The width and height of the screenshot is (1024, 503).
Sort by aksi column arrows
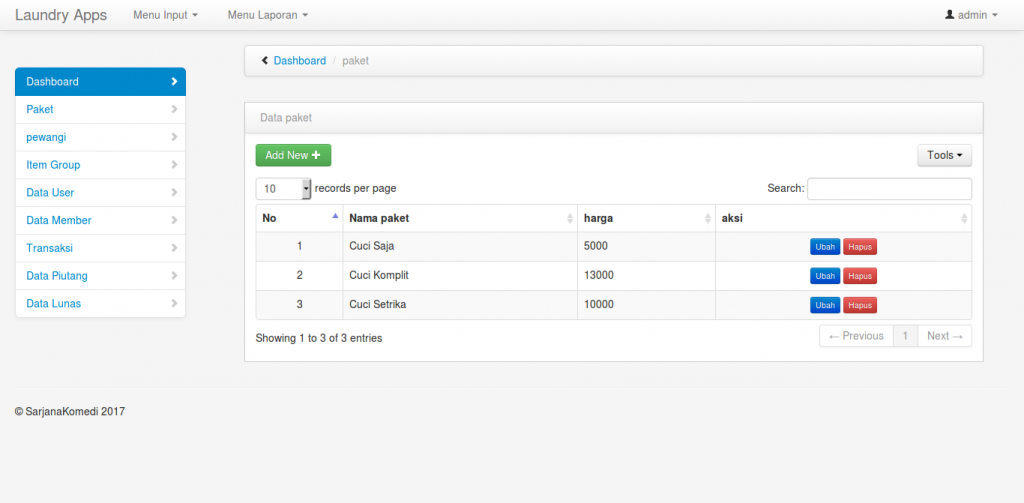pos(964,219)
